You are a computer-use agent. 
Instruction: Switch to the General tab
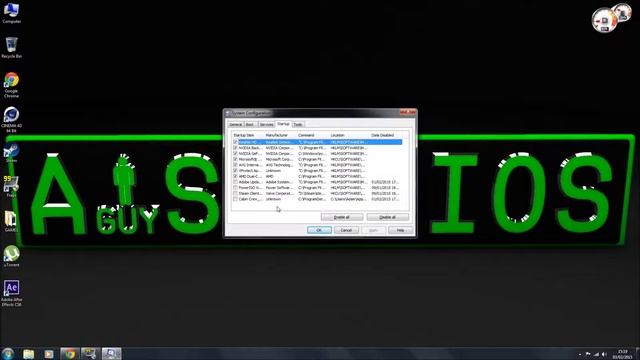[236, 124]
